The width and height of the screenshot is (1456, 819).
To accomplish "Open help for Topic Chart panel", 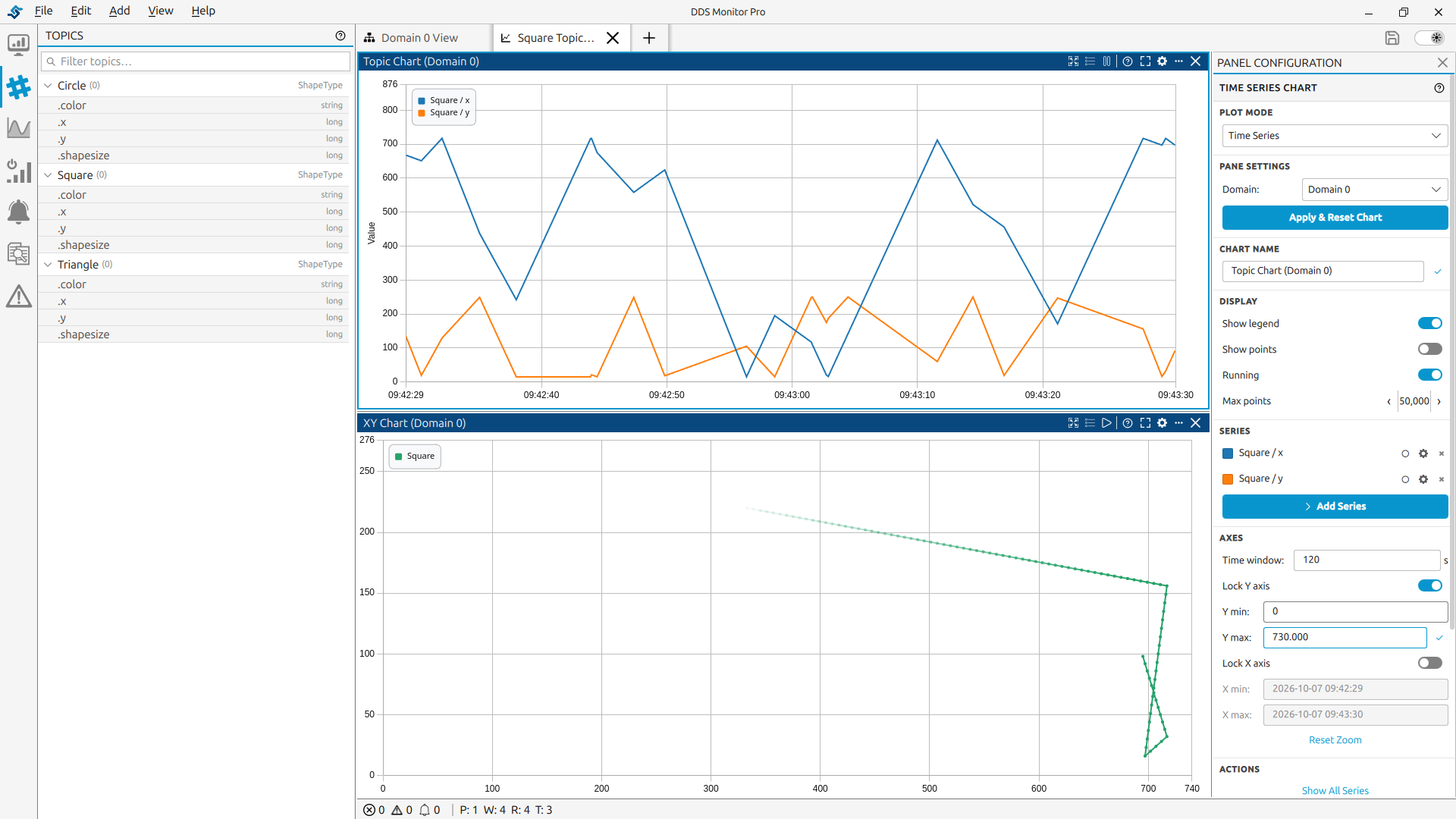I will pos(1128,61).
